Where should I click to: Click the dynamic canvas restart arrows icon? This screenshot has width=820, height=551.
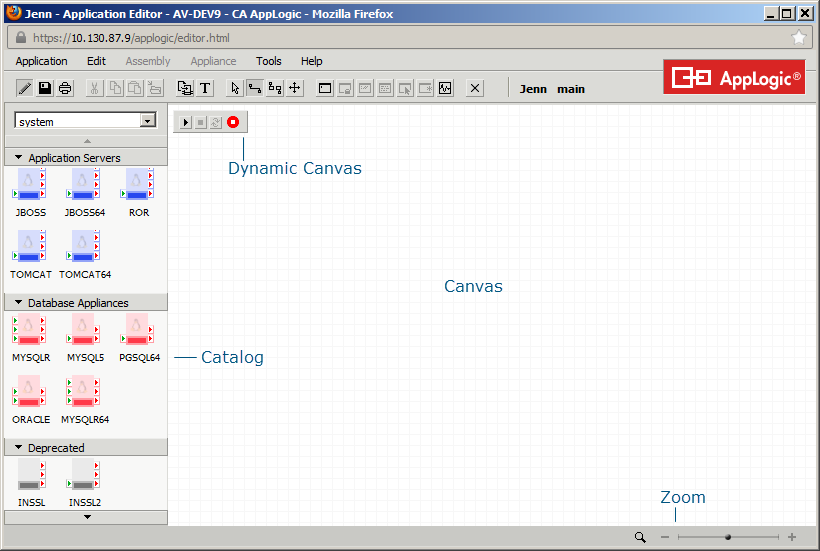coord(216,122)
